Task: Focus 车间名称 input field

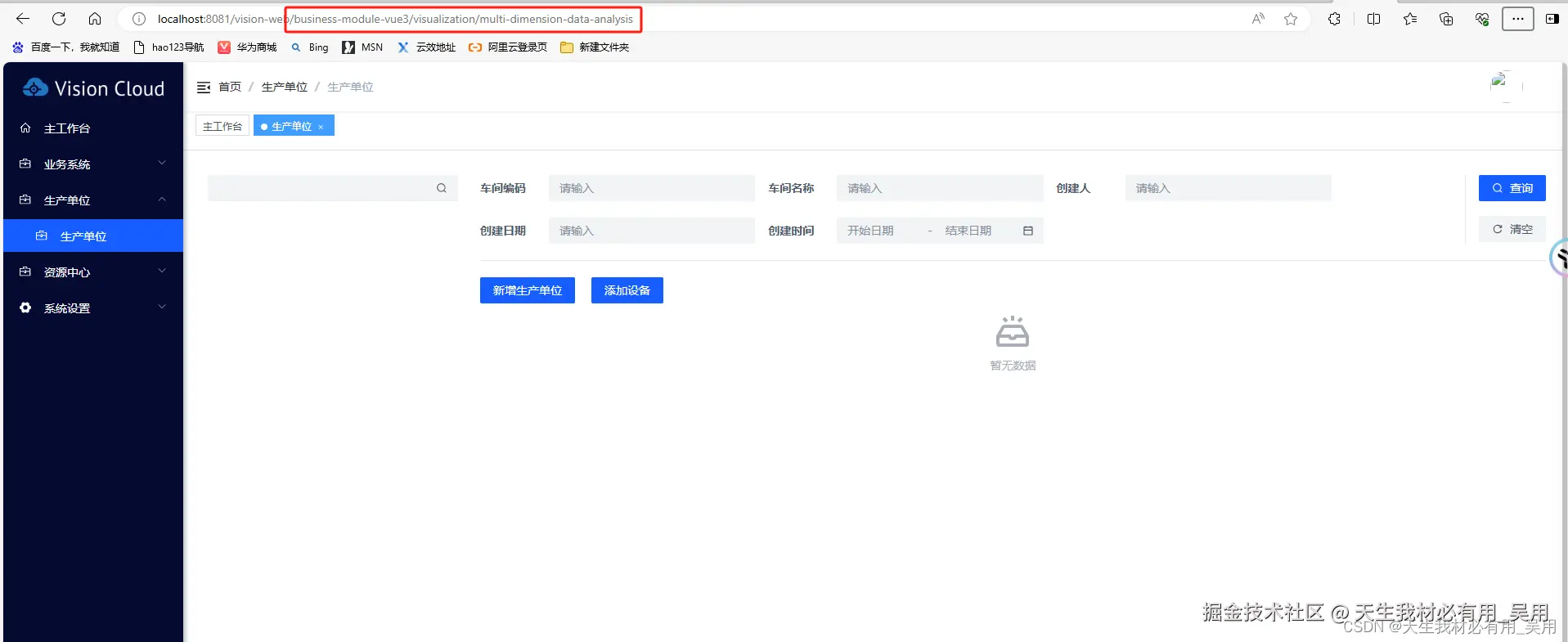Action: click(x=940, y=188)
